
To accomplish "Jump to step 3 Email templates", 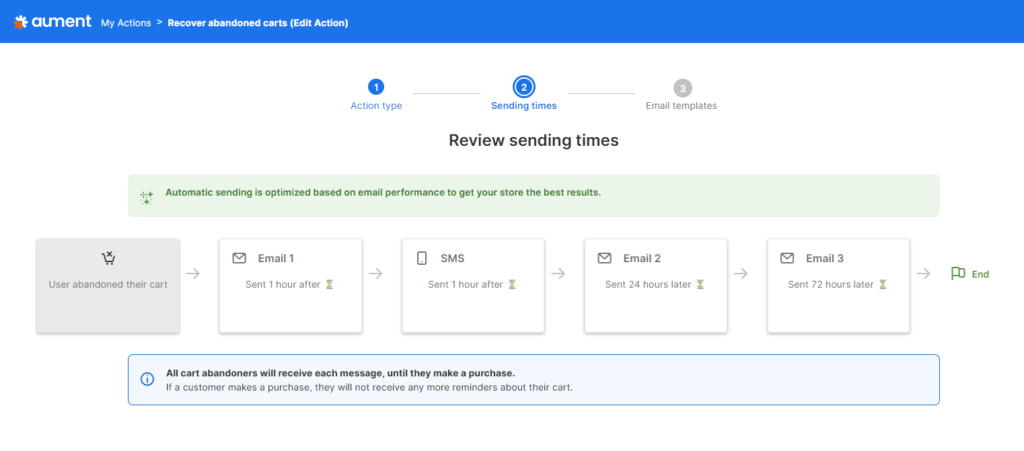I will pos(681,95).
